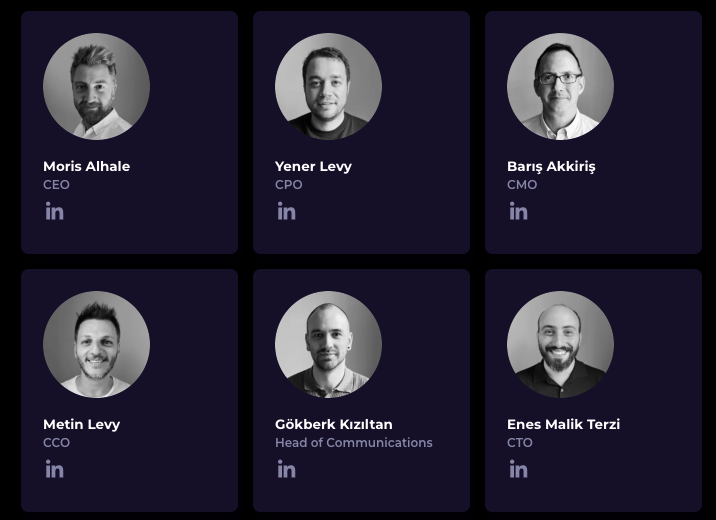This screenshot has width=716, height=520.
Task: Click the Head of Communications title text
Action: [353, 443]
